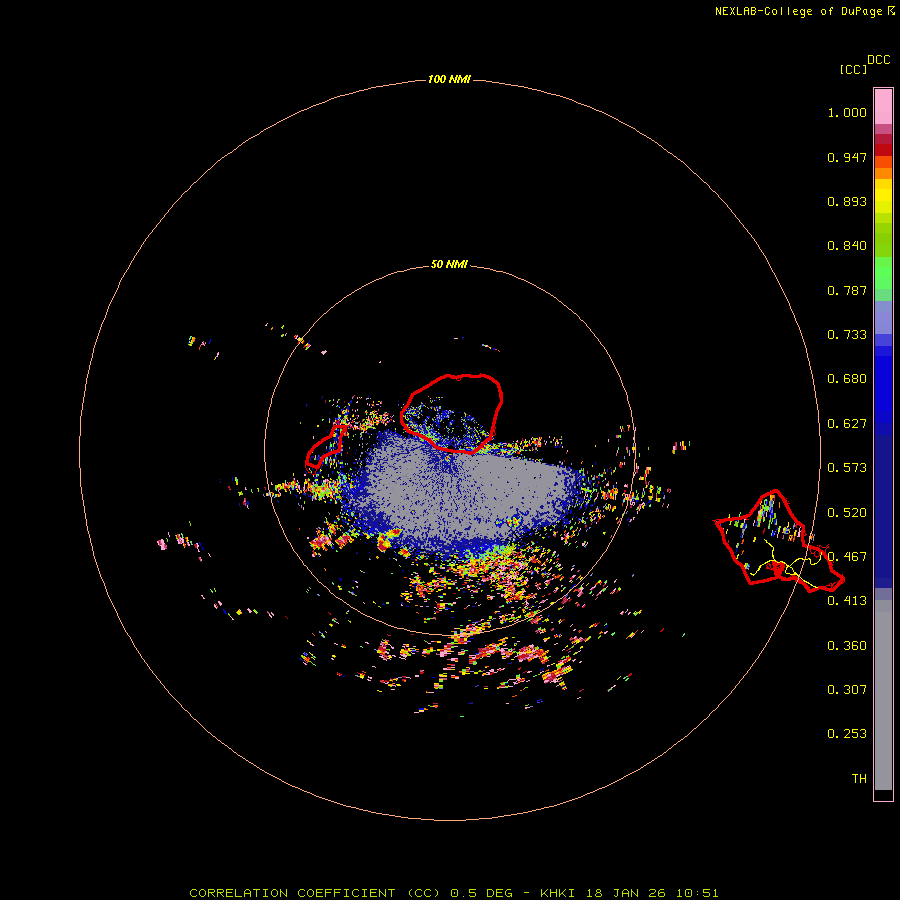Click the 0.413 value on the color scale
The width and height of the screenshot is (900, 900).
tap(847, 601)
